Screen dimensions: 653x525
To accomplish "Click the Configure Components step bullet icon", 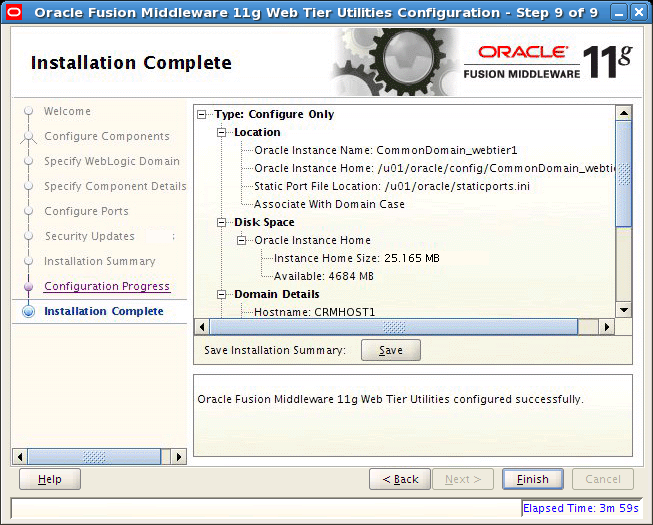I will 28,136.
